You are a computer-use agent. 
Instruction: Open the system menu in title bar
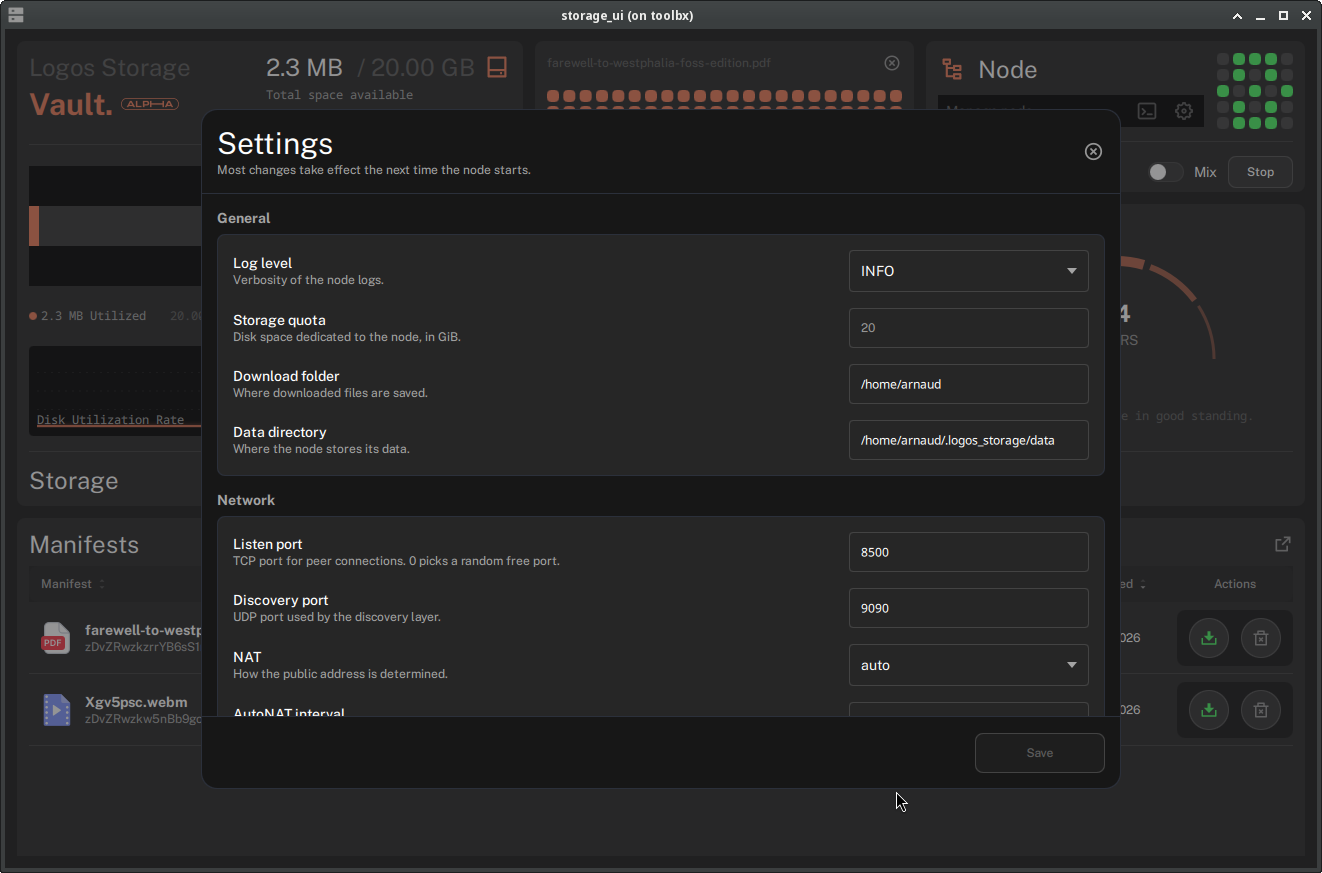16,15
